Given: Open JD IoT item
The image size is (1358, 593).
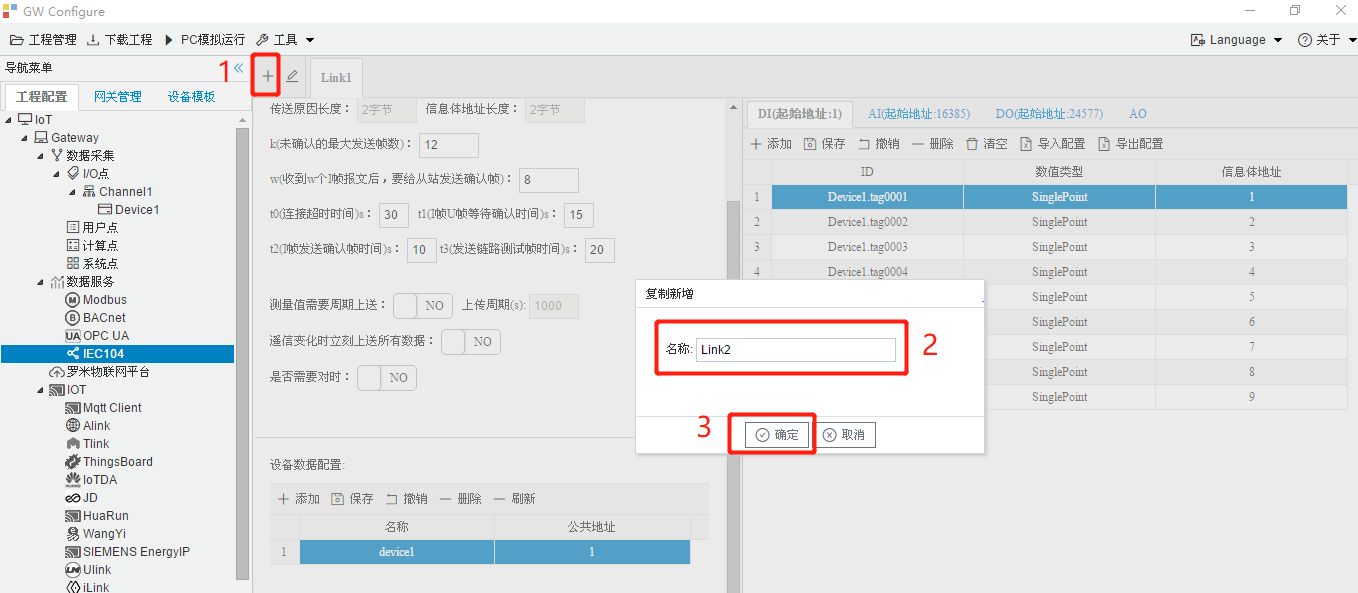Looking at the screenshot, I should pos(81,498).
